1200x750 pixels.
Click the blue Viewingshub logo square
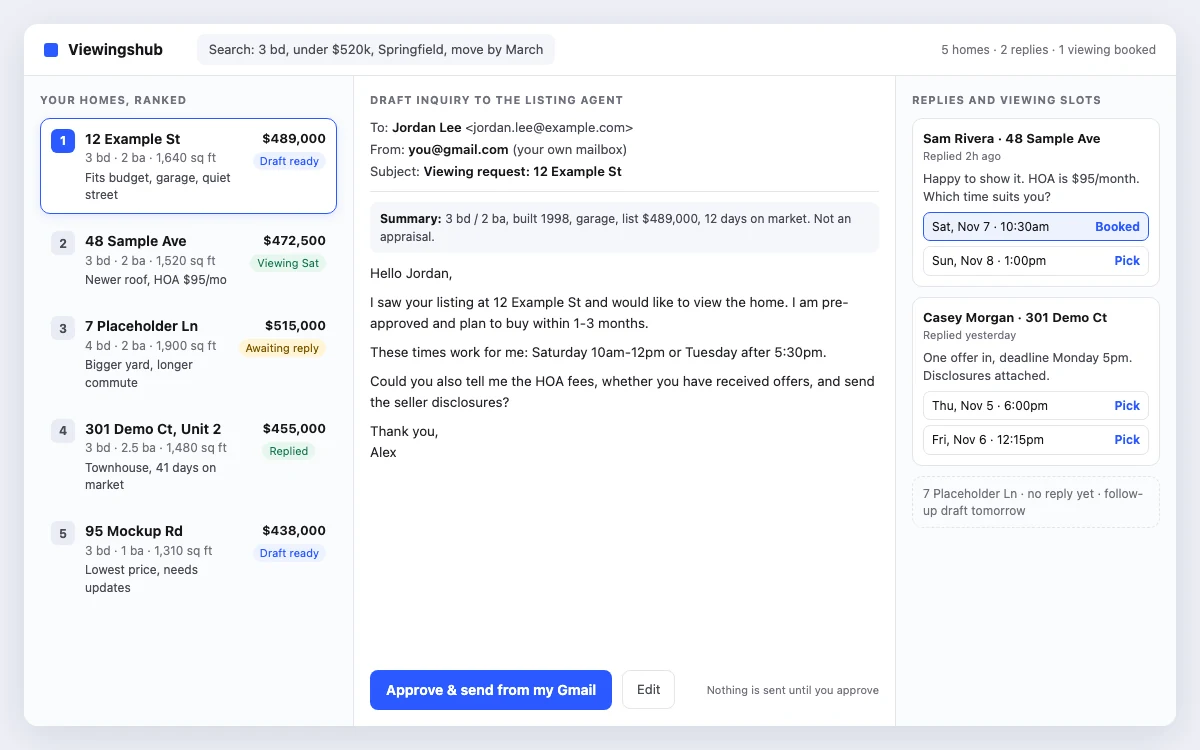click(51, 50)
